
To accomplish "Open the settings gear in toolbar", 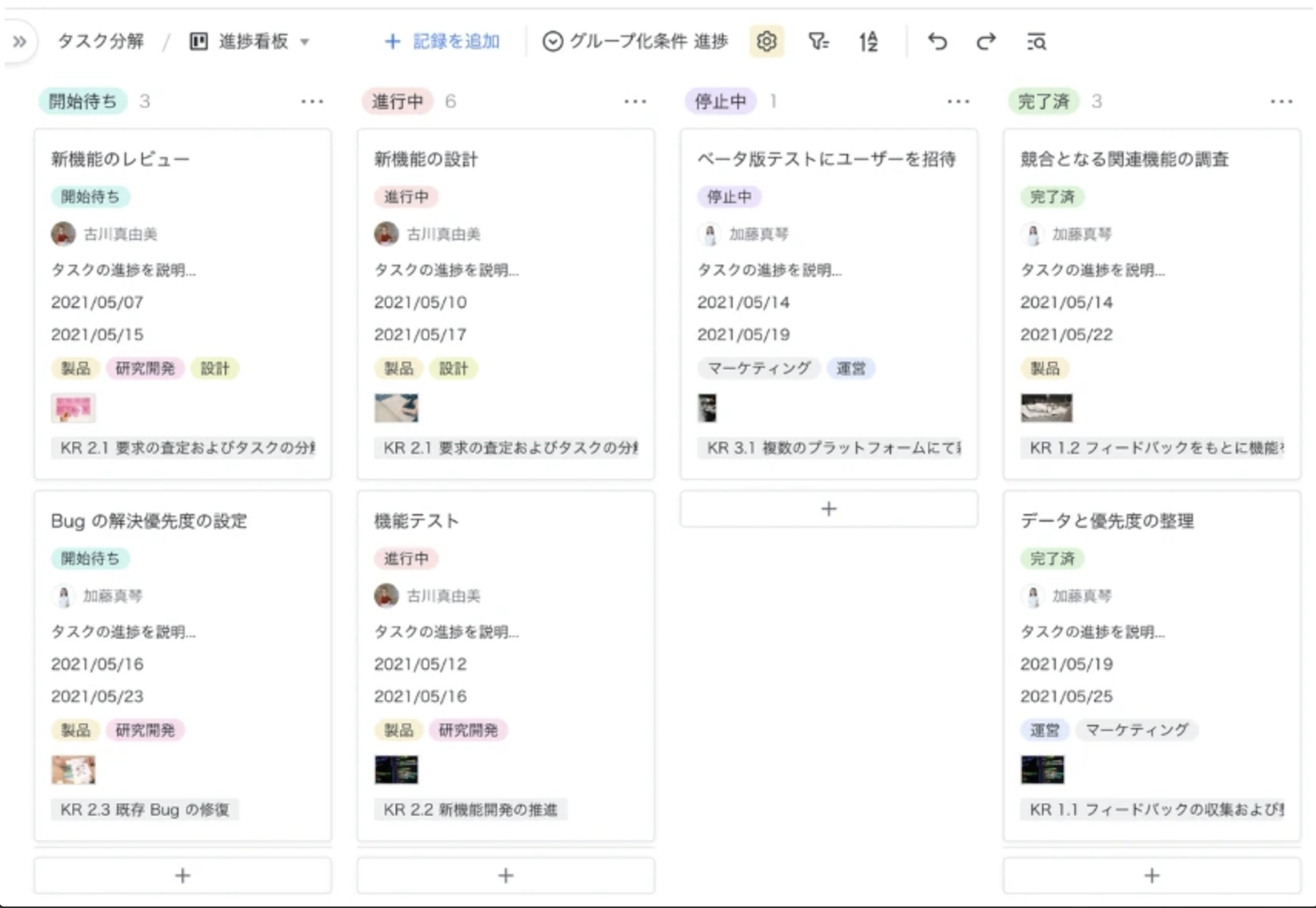I will 766,42.
